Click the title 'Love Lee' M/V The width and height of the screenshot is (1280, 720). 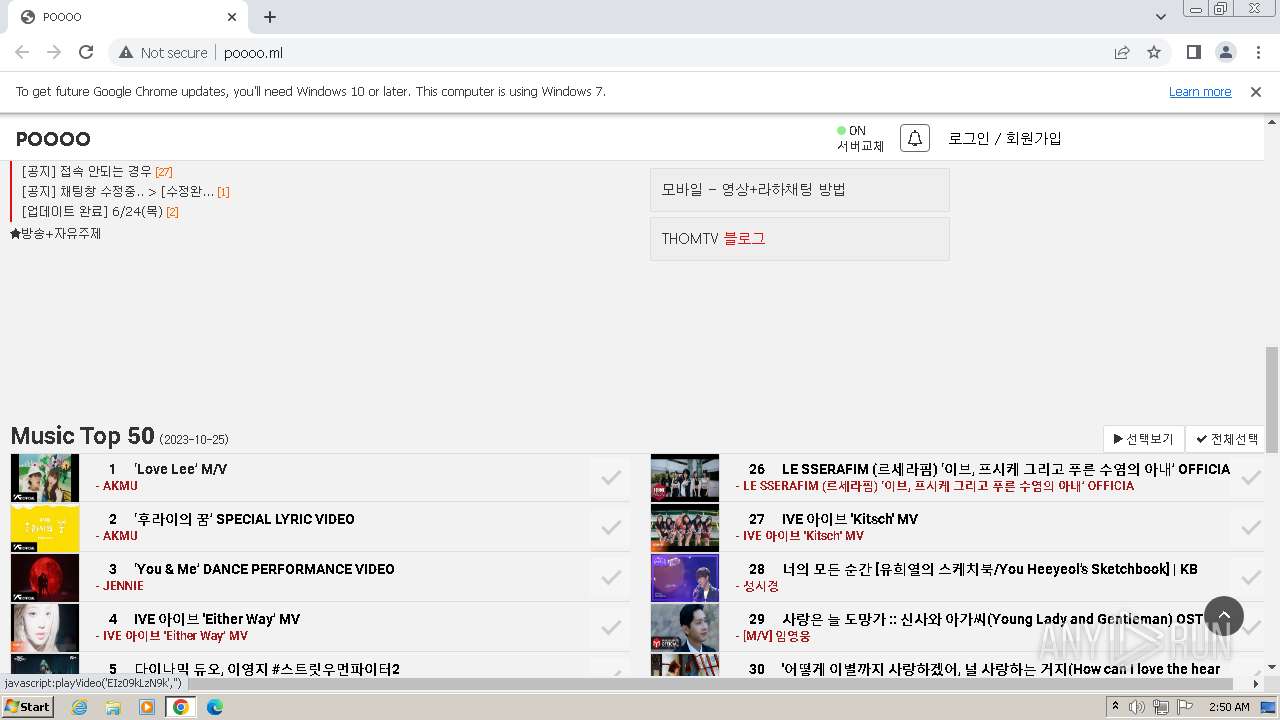[x=180, y=469]
